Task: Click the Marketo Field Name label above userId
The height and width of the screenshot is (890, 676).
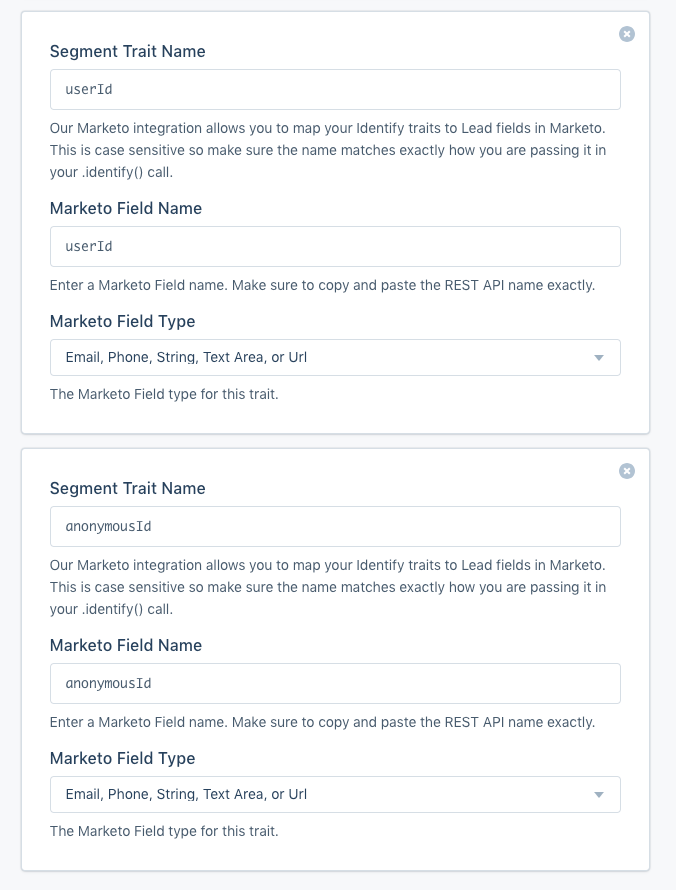Action: tap(126, 208)
